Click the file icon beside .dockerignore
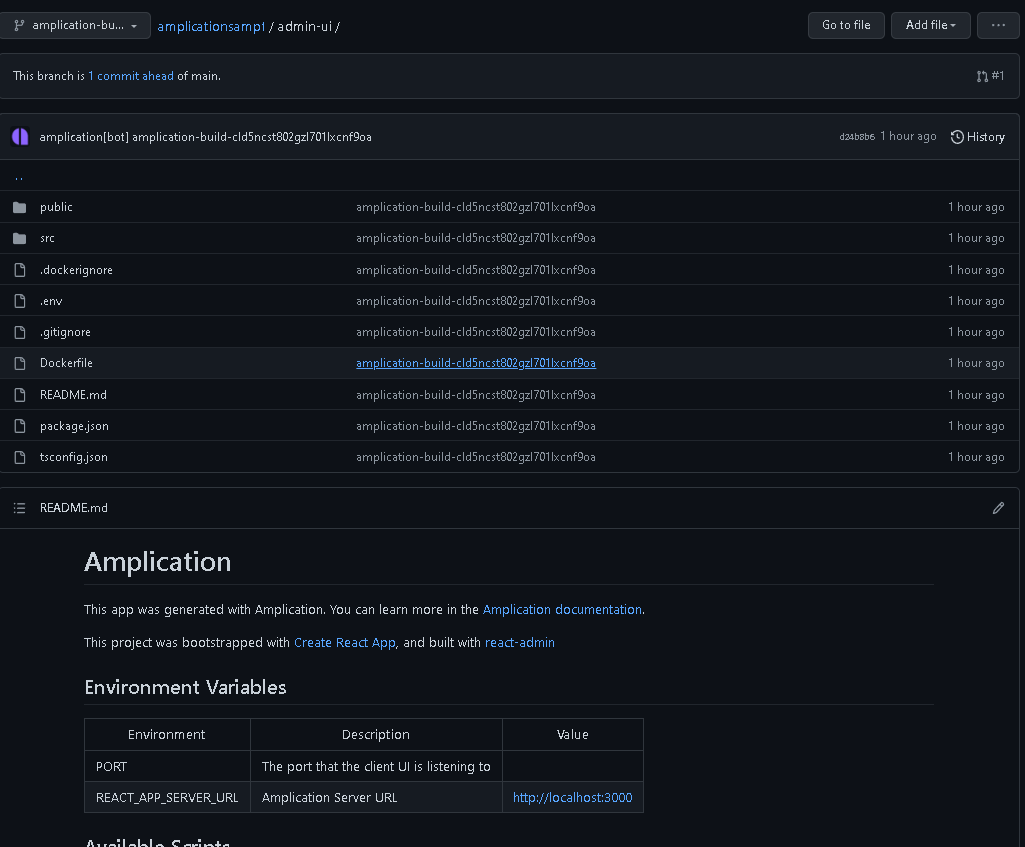The width and height of the screenshot is (1025, 847). click(20, 270)
